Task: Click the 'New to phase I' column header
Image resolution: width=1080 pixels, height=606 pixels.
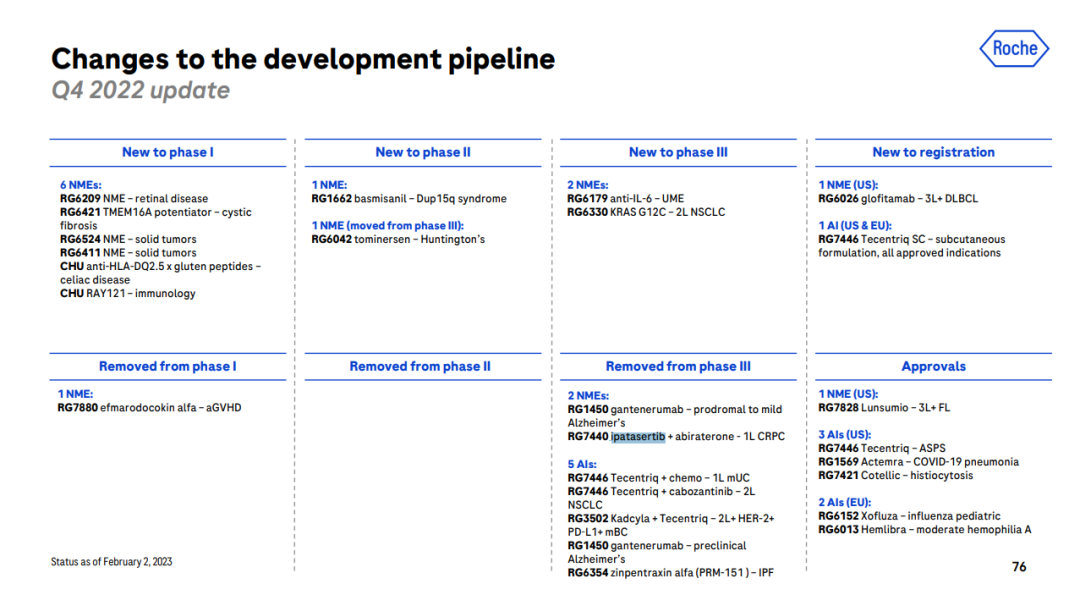Action: coord(167,152)
